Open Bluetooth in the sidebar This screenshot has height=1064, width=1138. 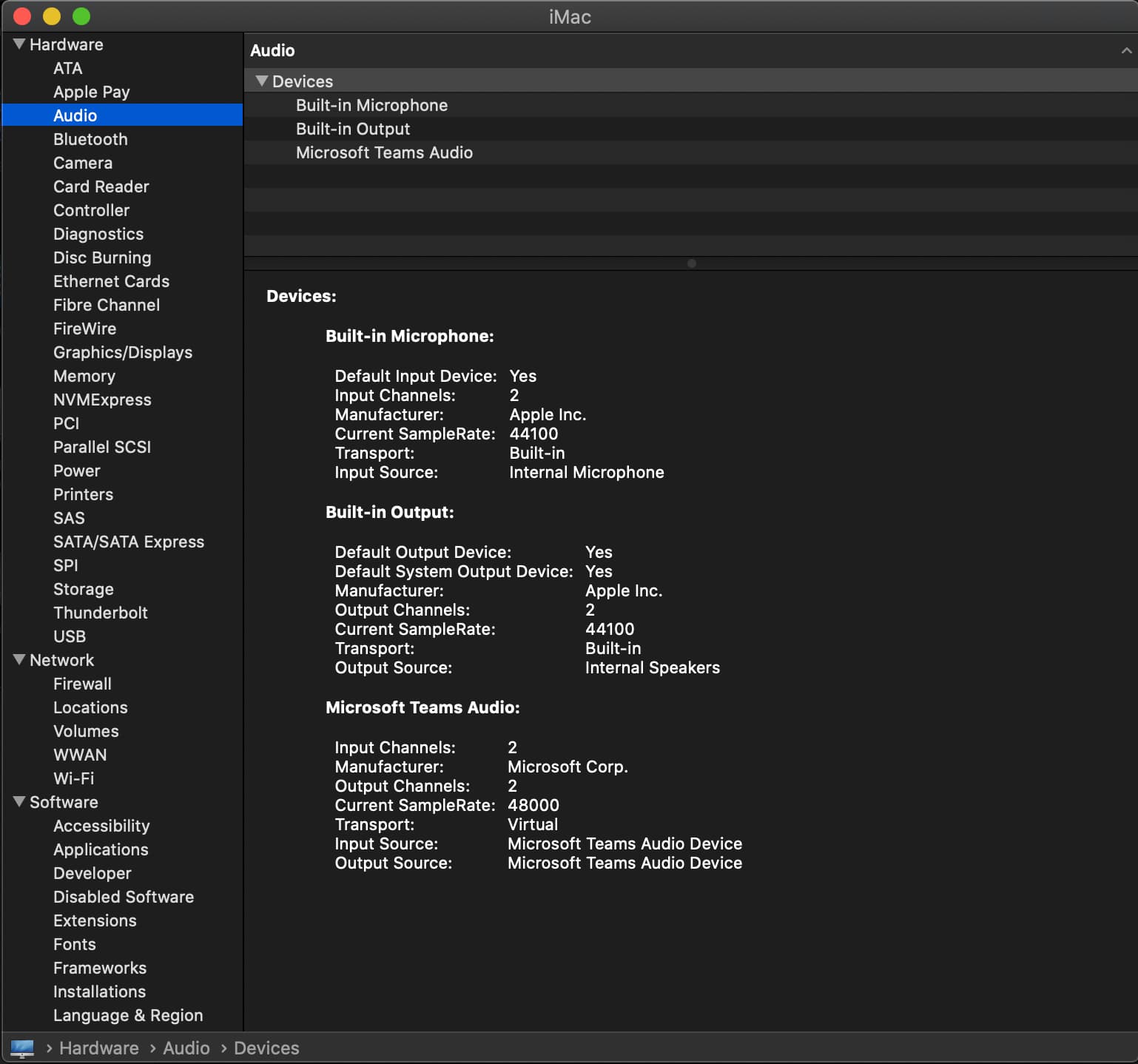point(90,139)
